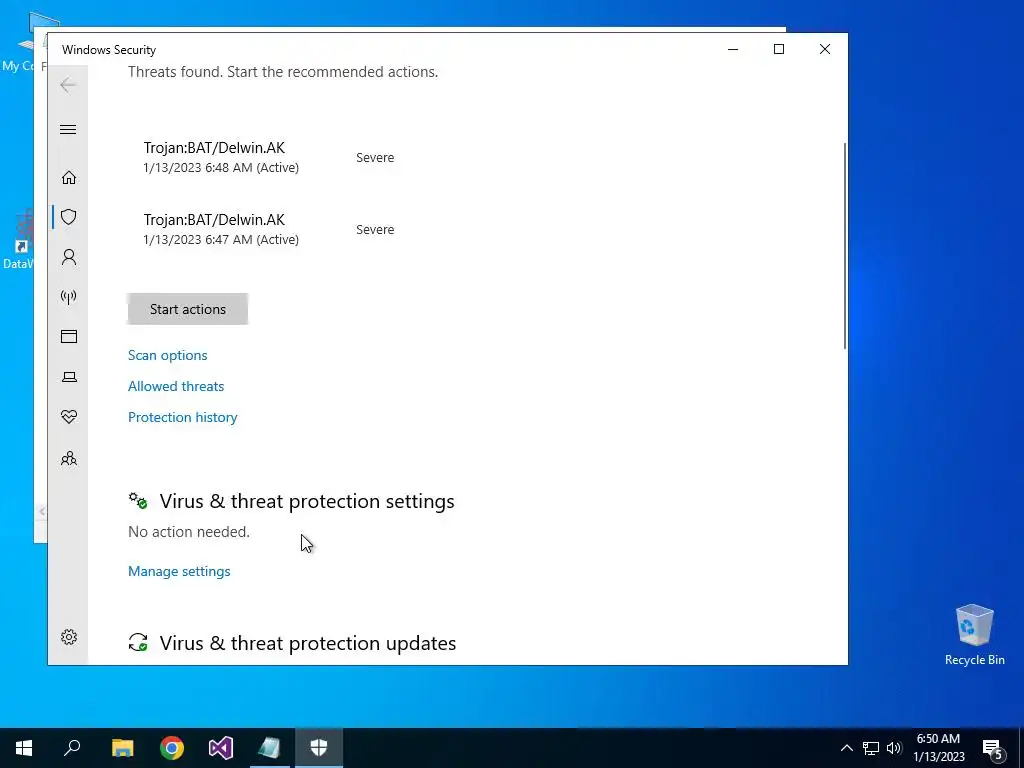1024x768 pixels.
Task: Click Severe label of the 6:47 AM threat
Action: click(375, 230)
